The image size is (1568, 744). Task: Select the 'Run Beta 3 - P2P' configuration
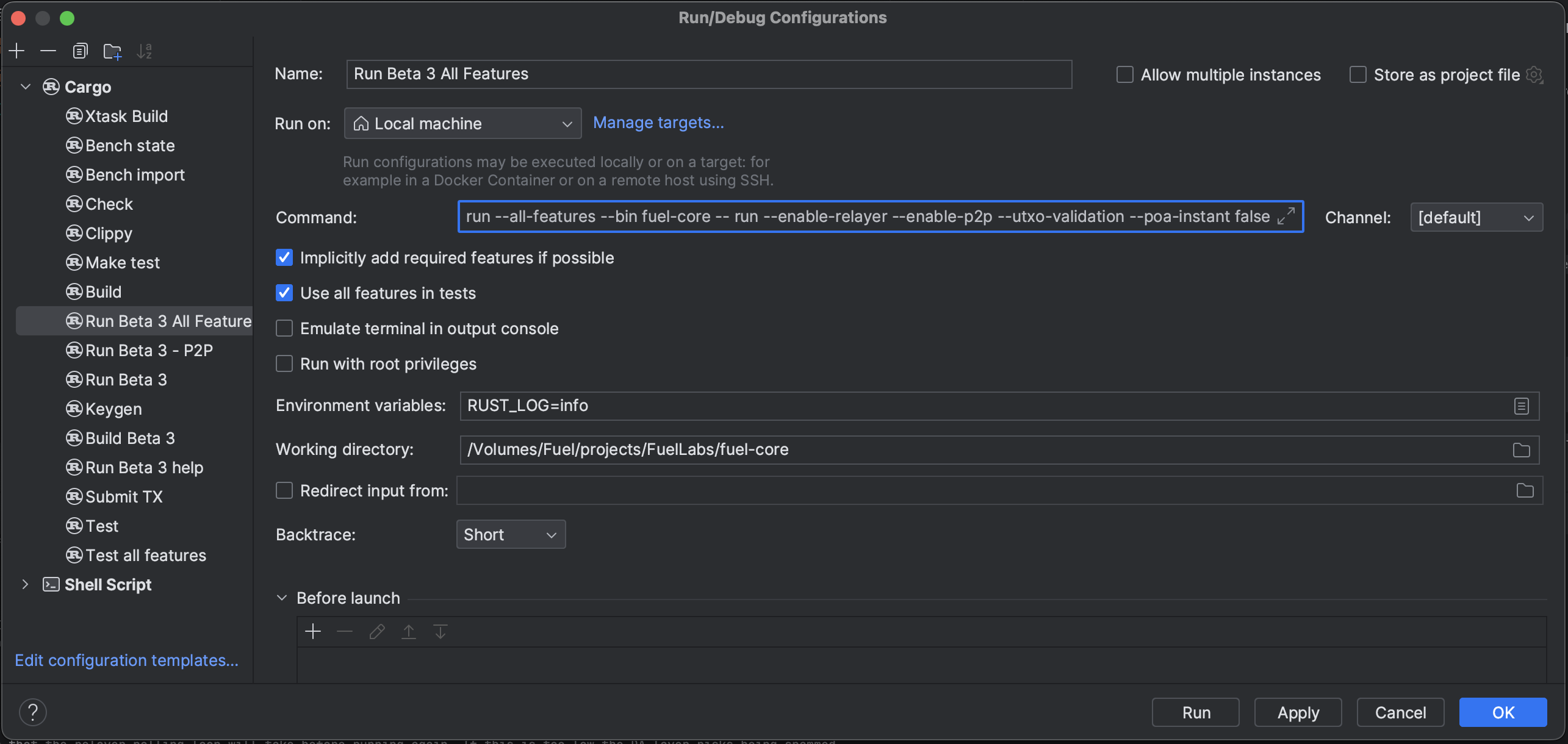click(149, 350)
